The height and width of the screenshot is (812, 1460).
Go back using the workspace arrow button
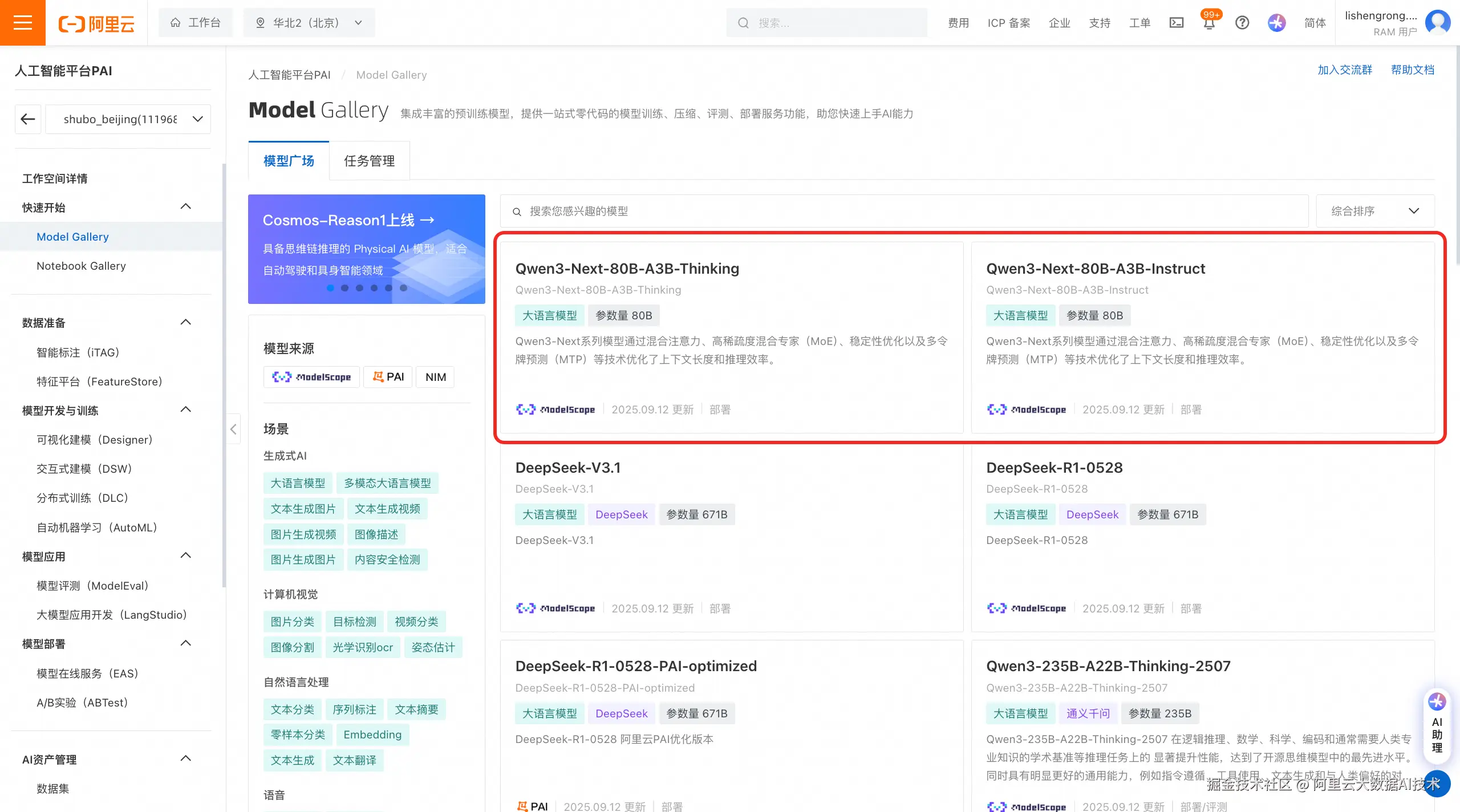28,119
